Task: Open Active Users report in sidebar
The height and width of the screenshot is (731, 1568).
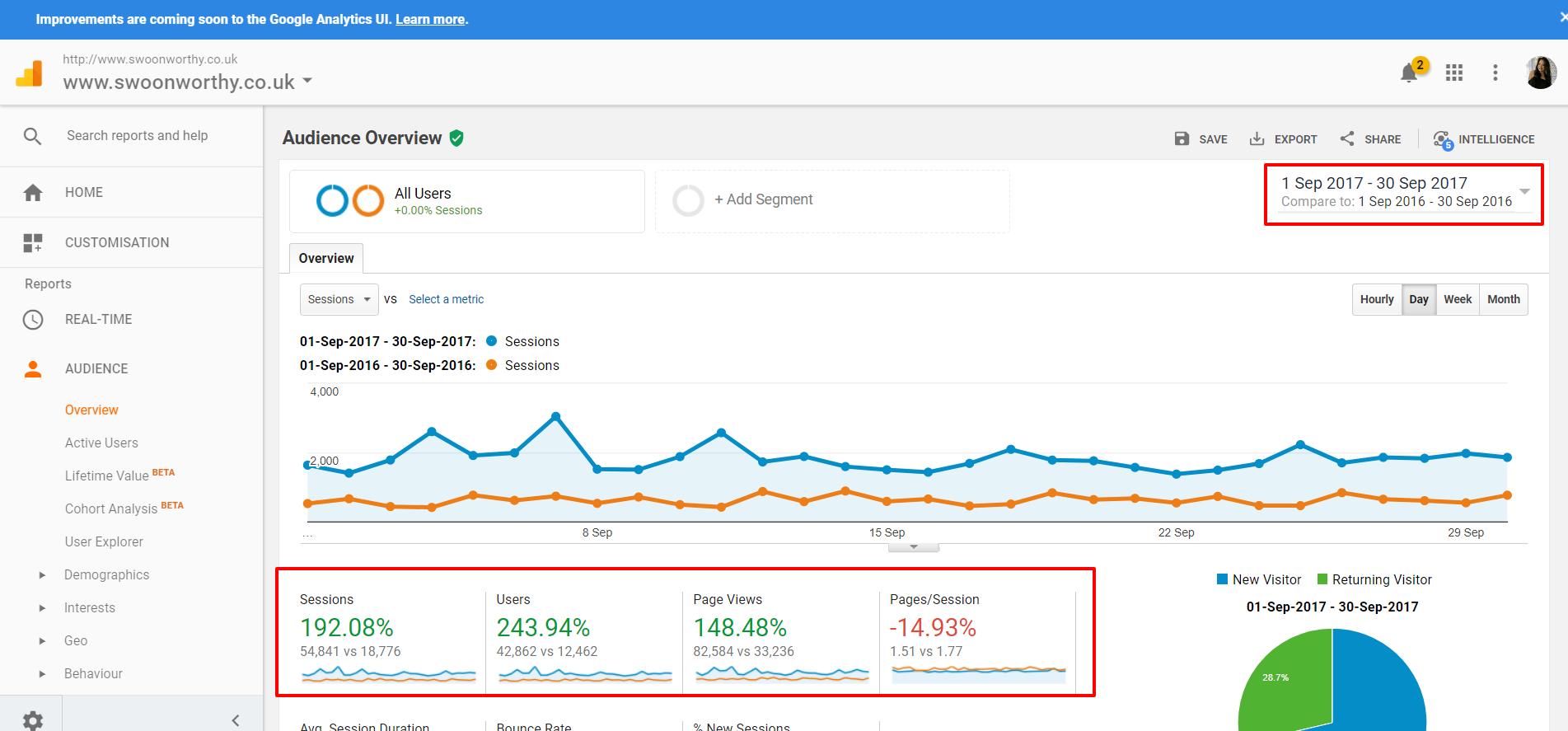Action: pyautogui.click(x=101, y=443)
